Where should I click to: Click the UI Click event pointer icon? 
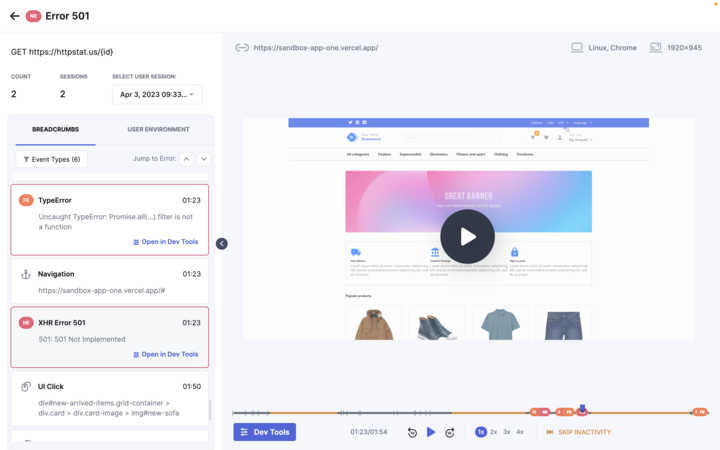26,386
